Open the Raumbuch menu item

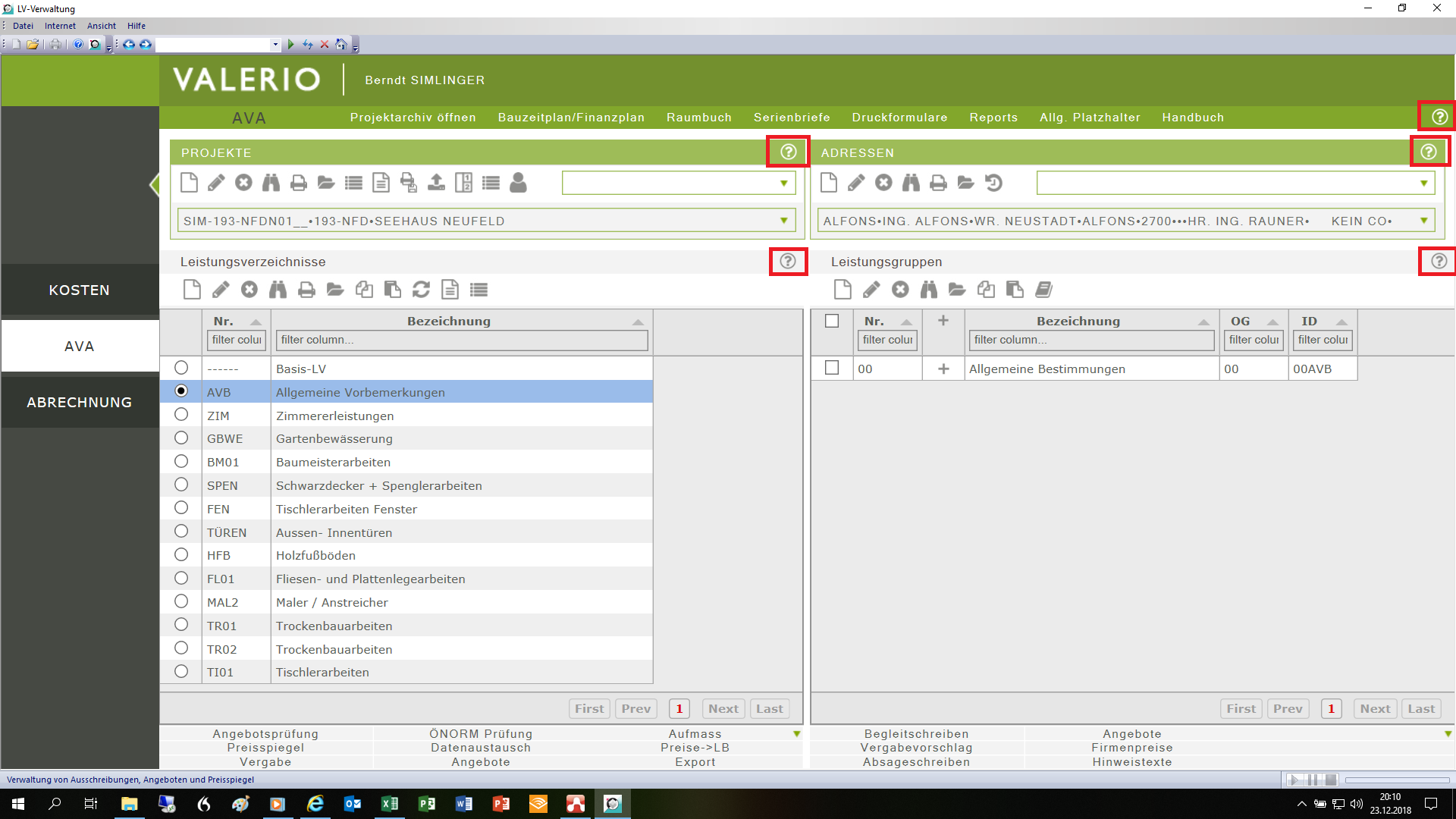(x=698, y=118)
